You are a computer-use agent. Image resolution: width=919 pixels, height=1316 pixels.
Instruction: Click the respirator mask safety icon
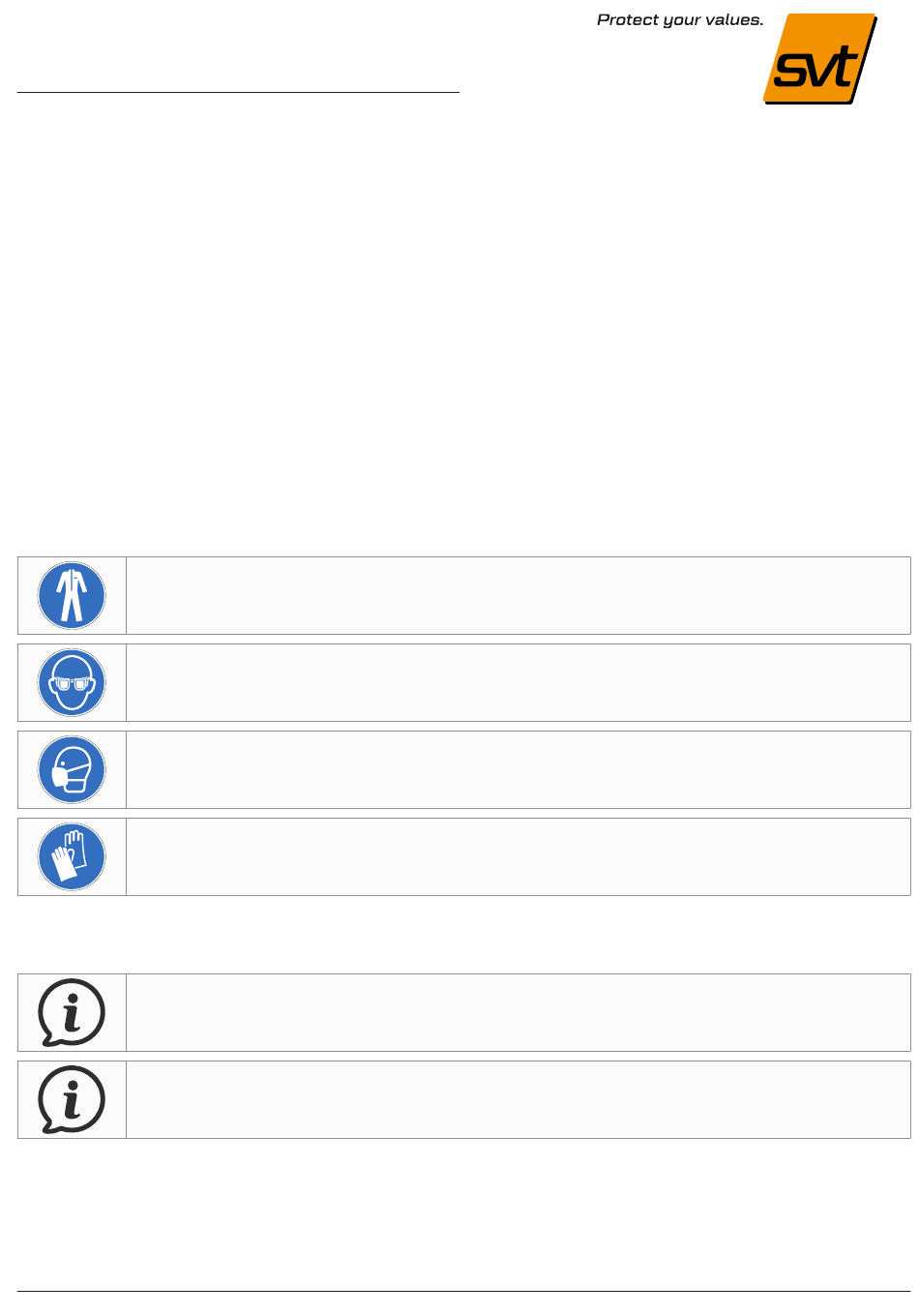pos(72,769)
